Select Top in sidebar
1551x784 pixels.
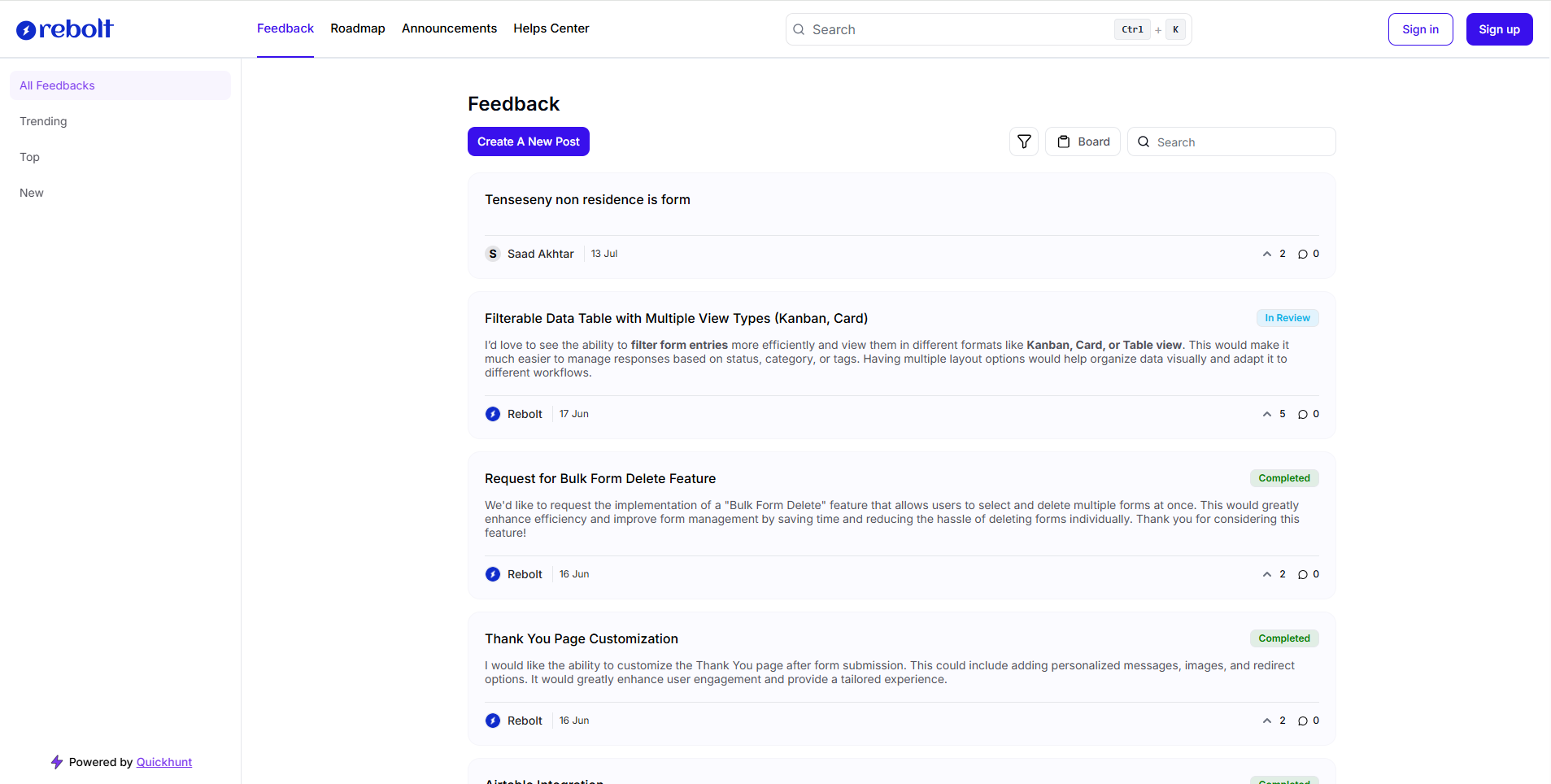(x=120, y=157)
